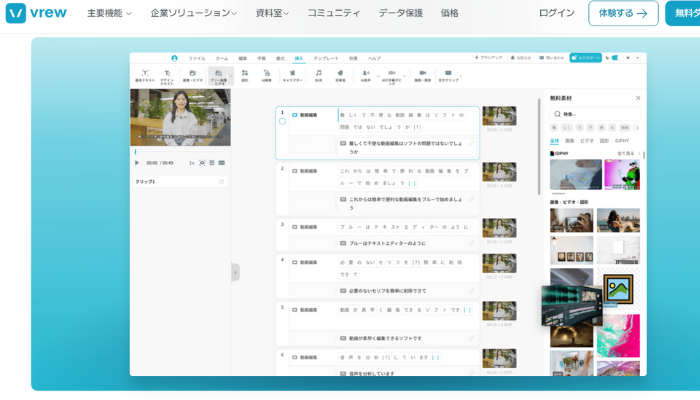Click the clip list vertical scrollbar
This screenshot has width=700, height=400.
tap(539, 146)
